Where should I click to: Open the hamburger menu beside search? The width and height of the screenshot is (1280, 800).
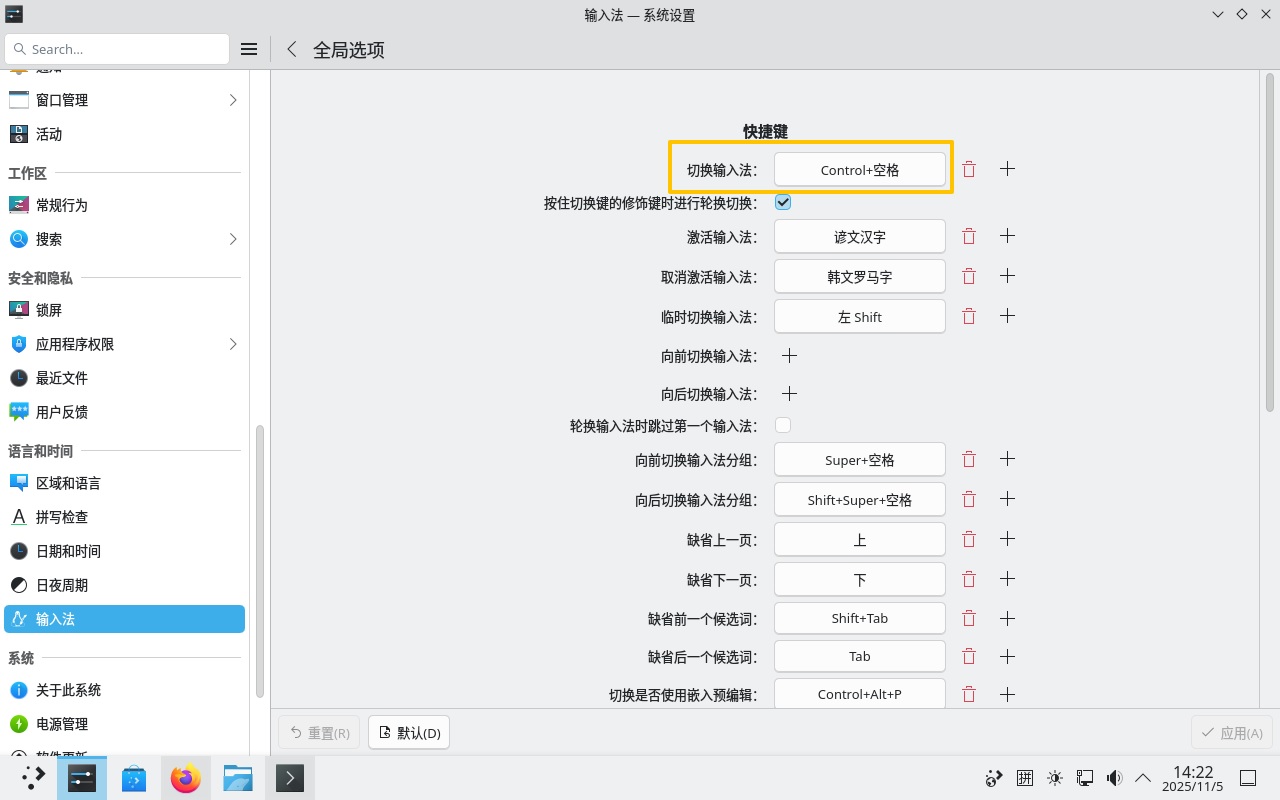point(248,48)
